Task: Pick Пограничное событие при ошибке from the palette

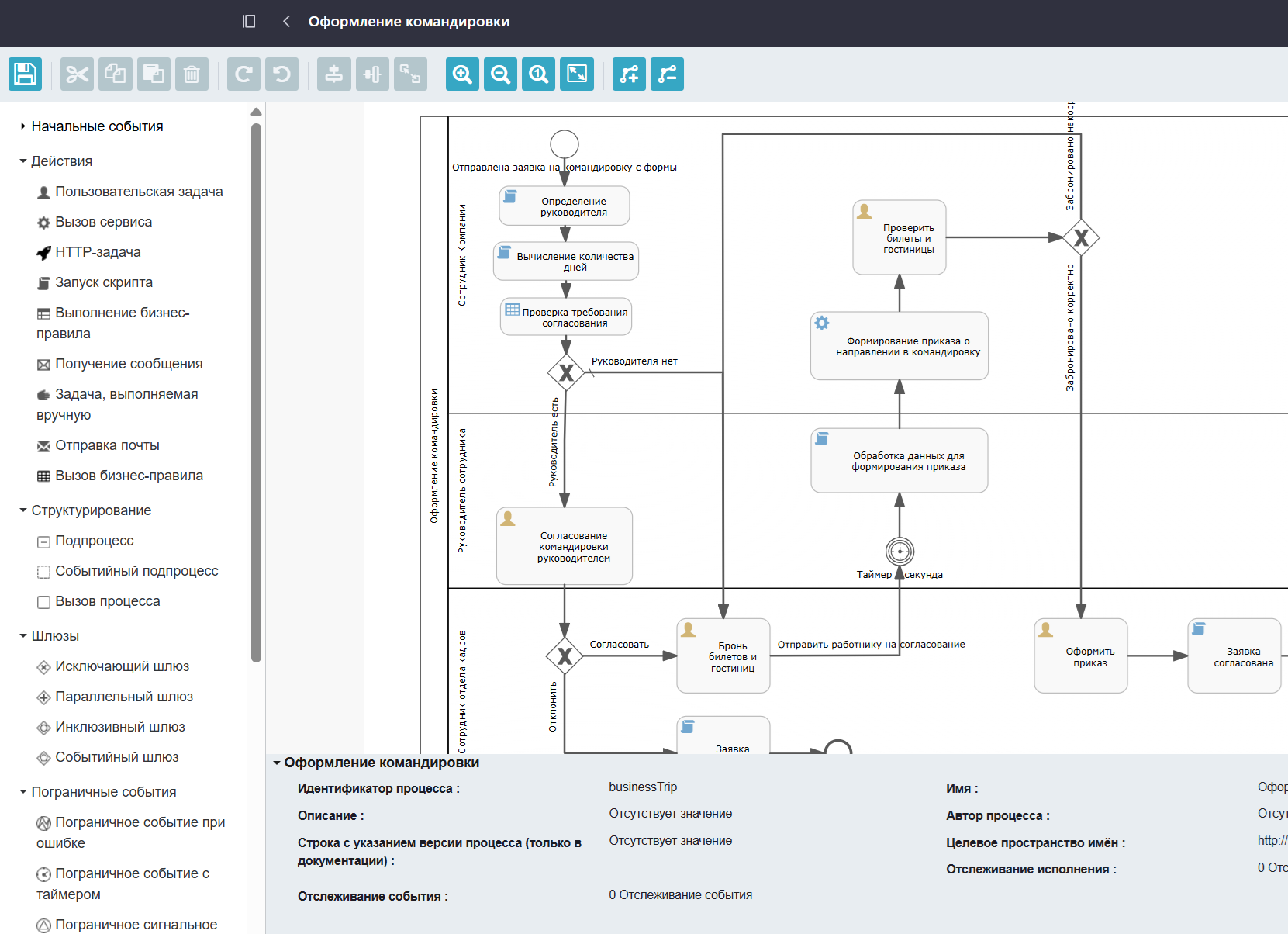Action: coord(131,832)
